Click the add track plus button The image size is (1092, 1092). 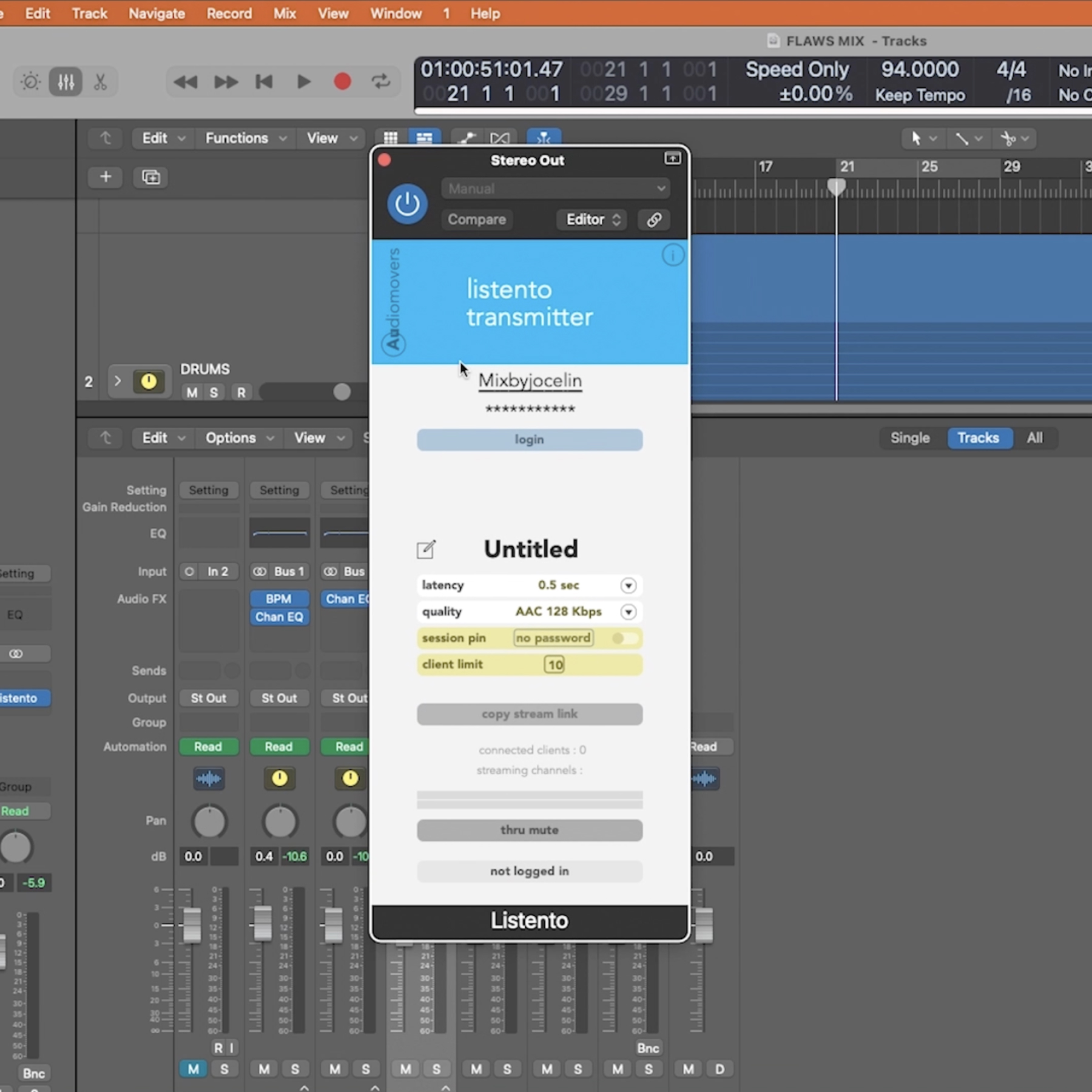point(106,177)
